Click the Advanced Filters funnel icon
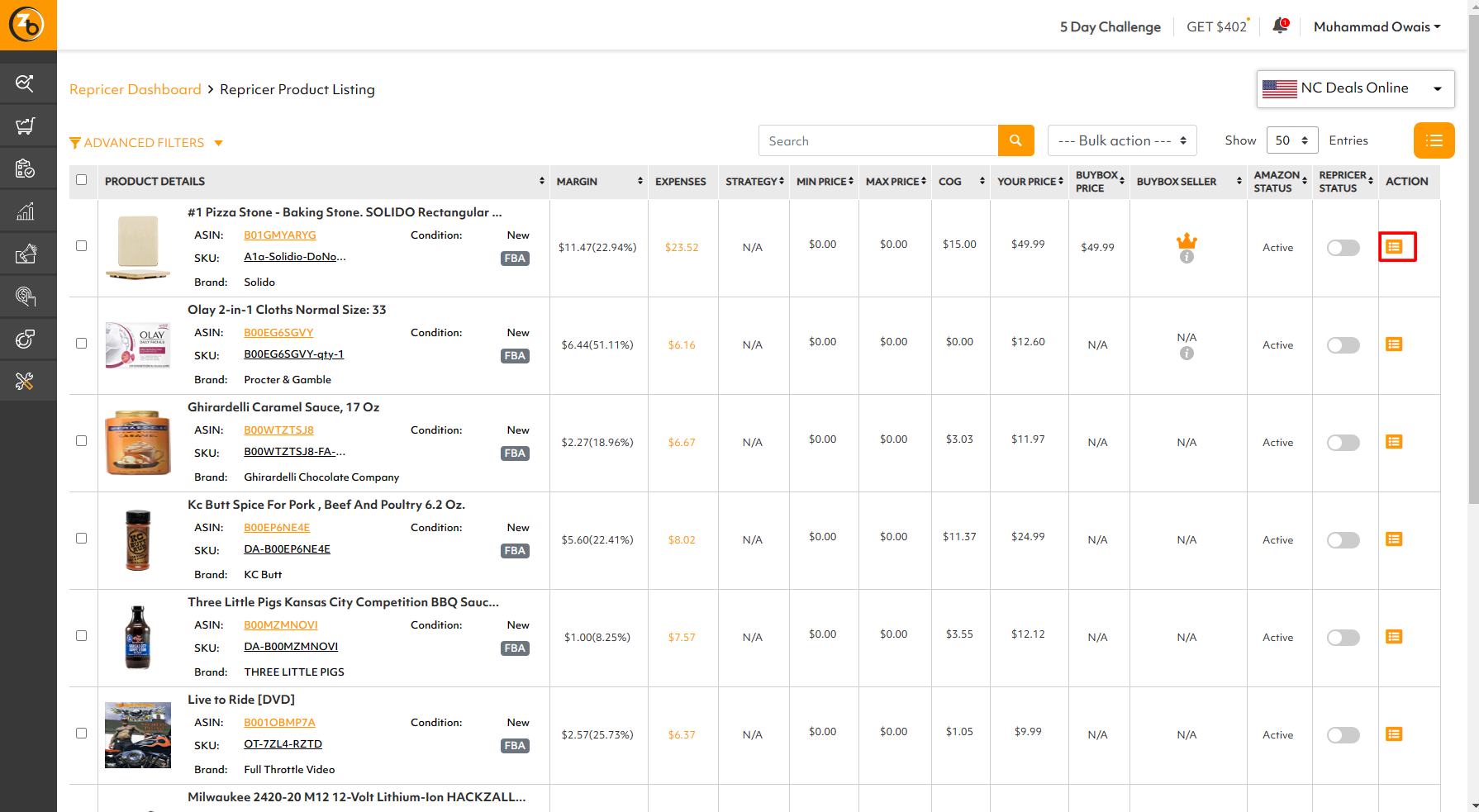The height and width of the screenshot is (812, 1479). 75,143
